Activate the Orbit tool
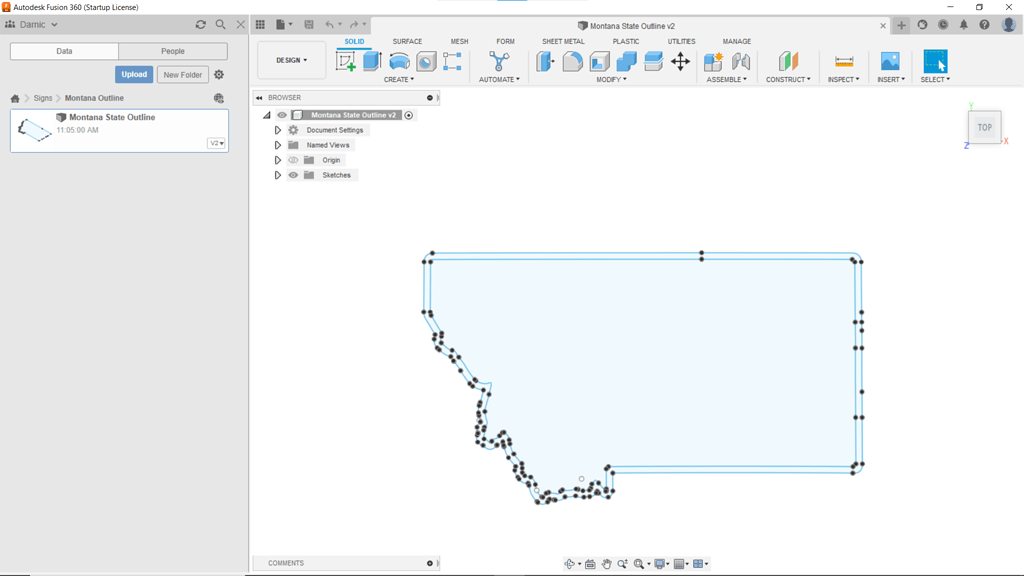The height and width of the screenshot is (576, 1024). point(570,563)
